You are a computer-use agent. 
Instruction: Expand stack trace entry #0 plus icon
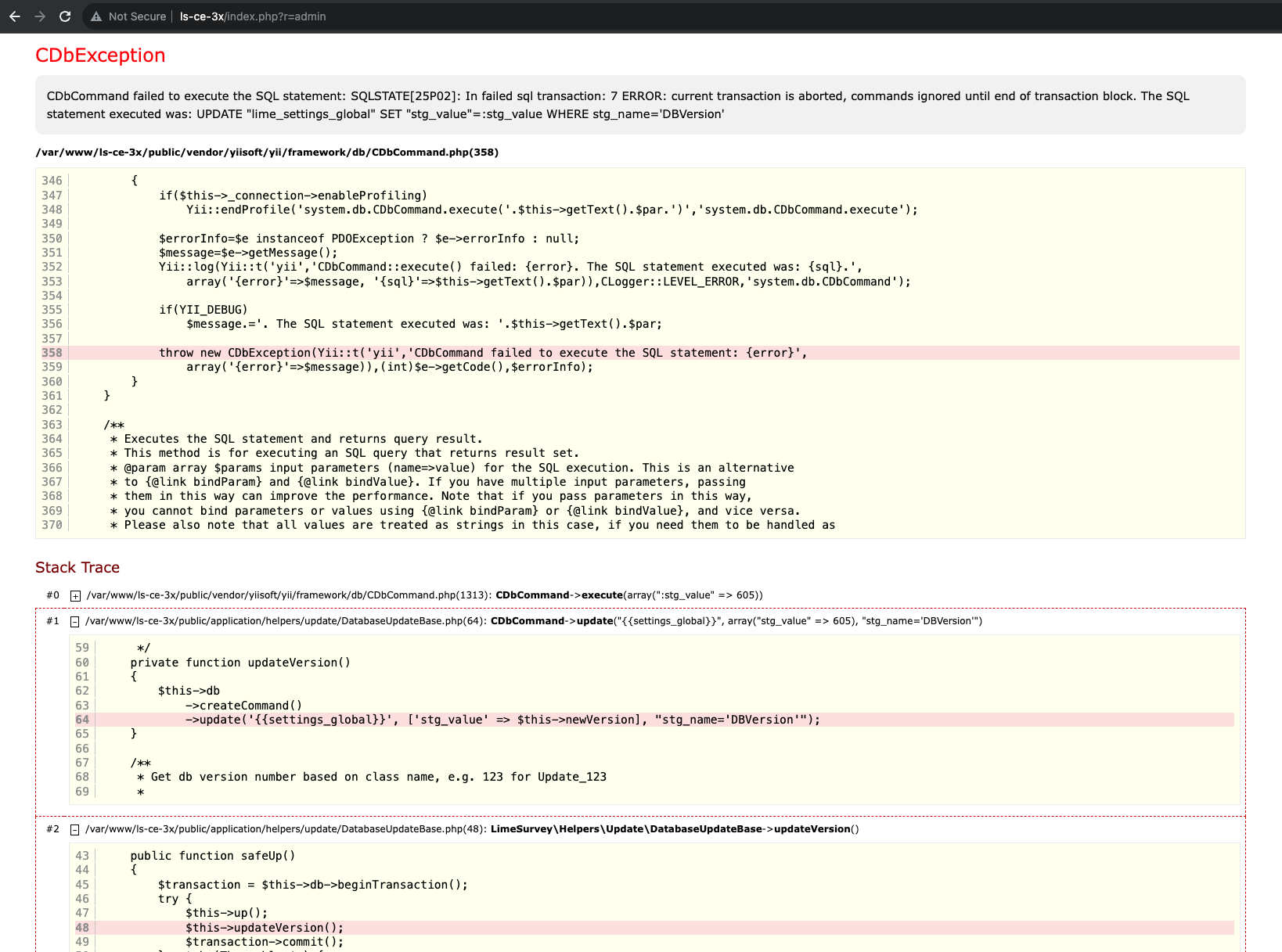pos(75,596)
